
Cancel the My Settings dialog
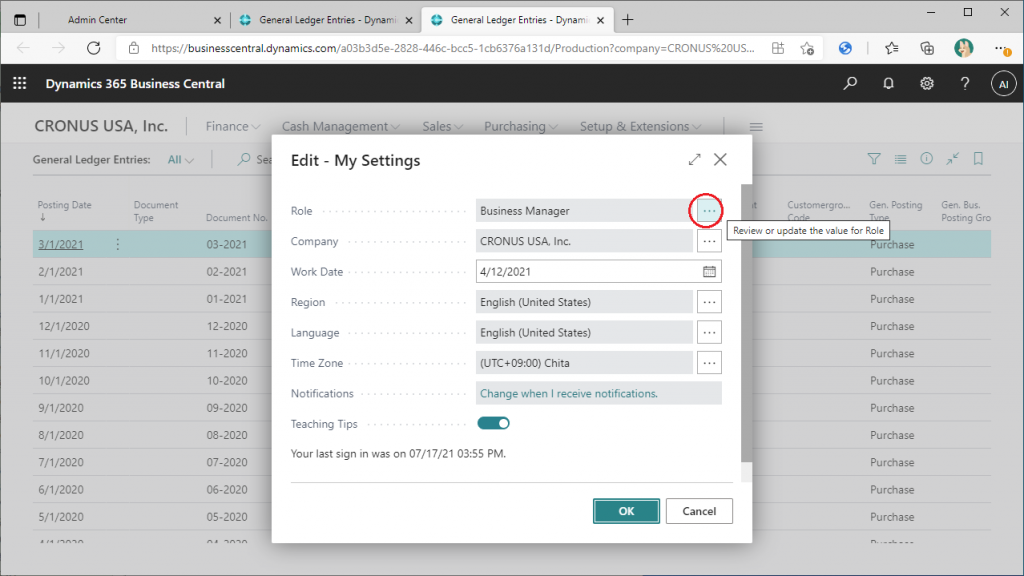699,511
